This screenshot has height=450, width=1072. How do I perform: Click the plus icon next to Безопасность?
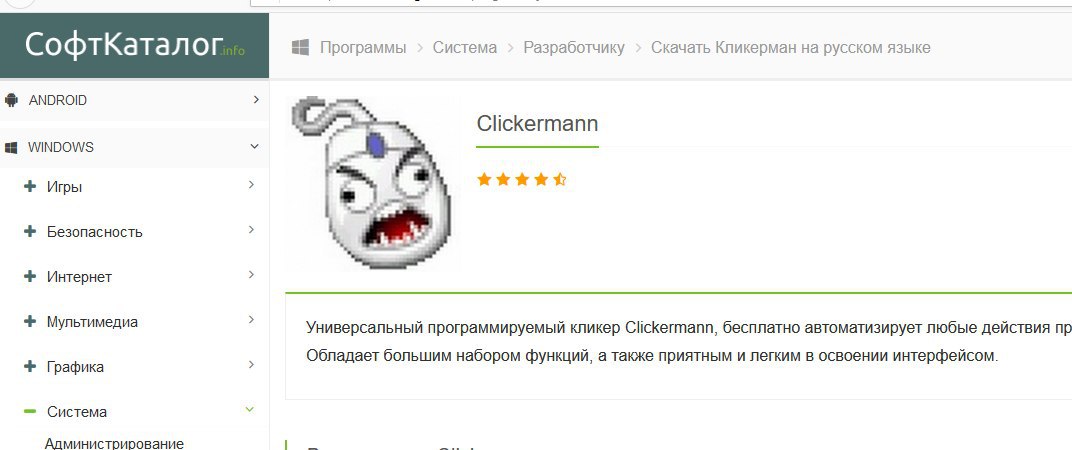[x=29, y=231]
